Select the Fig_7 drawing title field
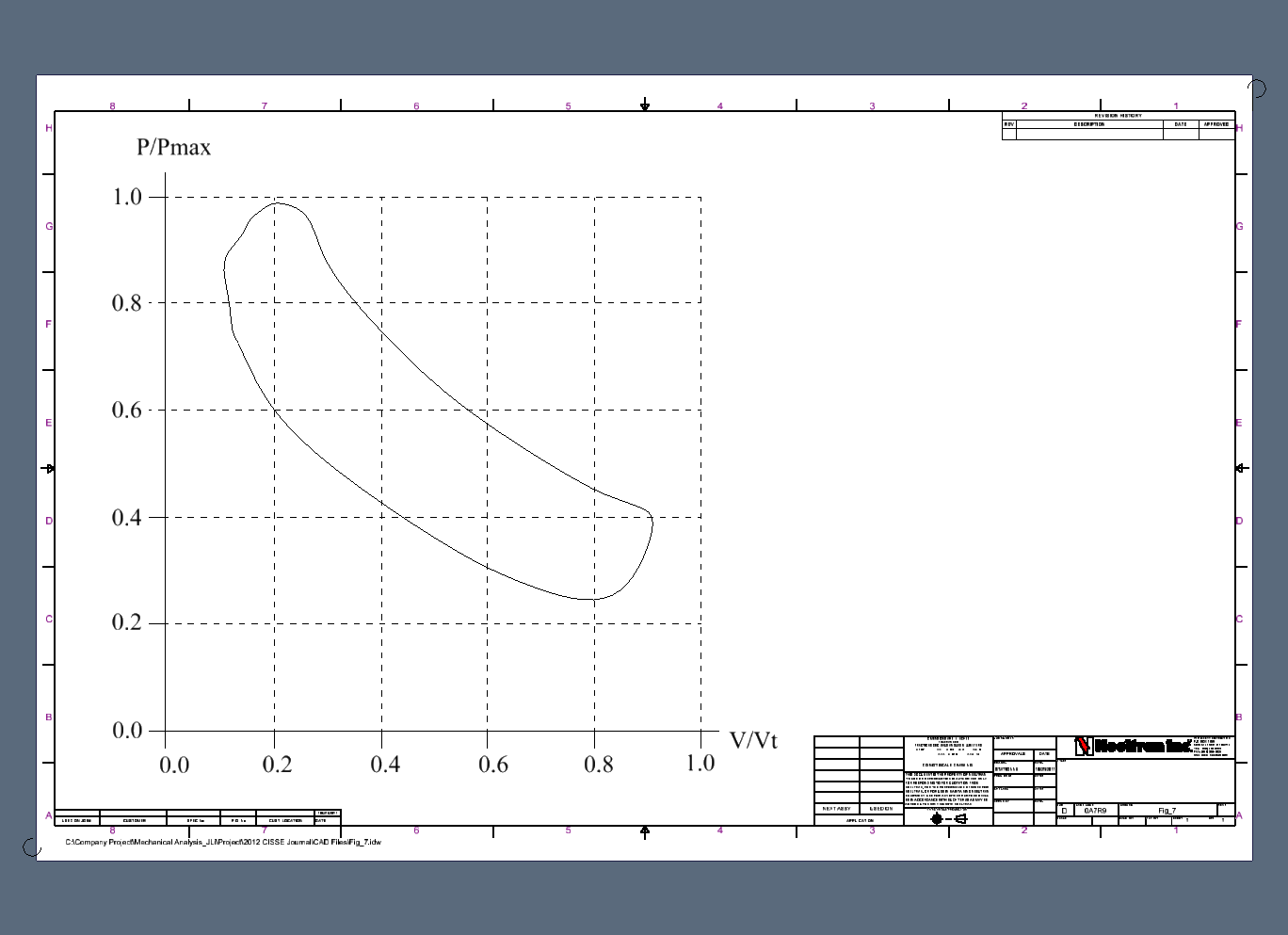 coord(1167,810)
